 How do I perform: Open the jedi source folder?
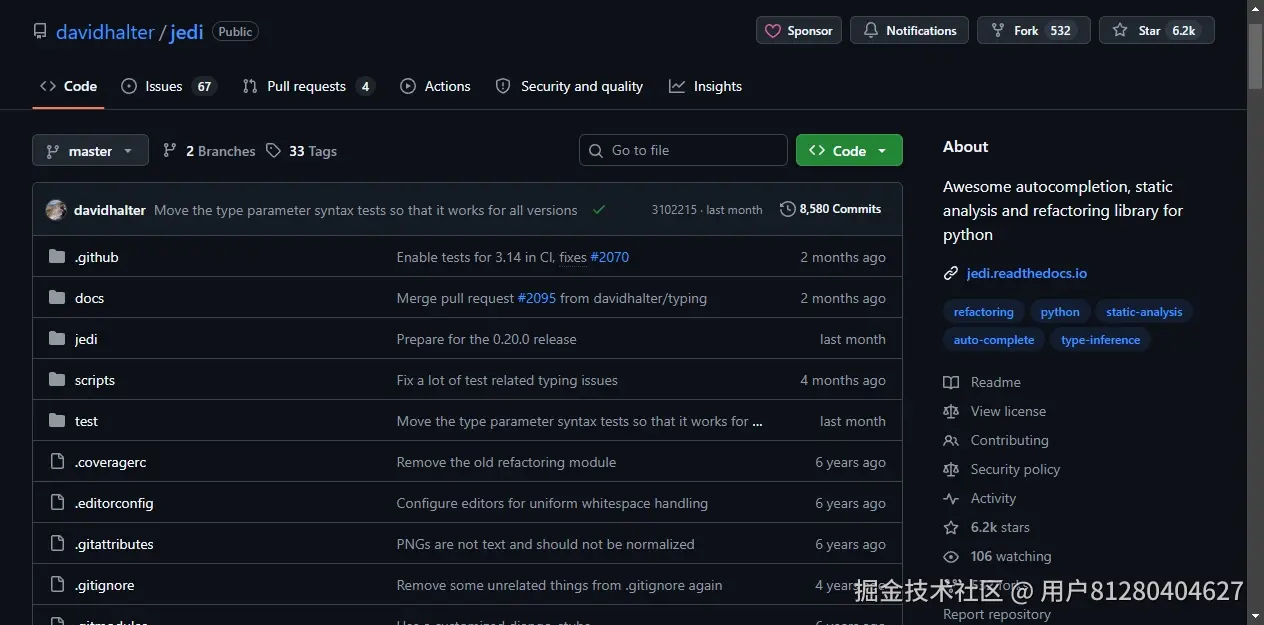86,339
